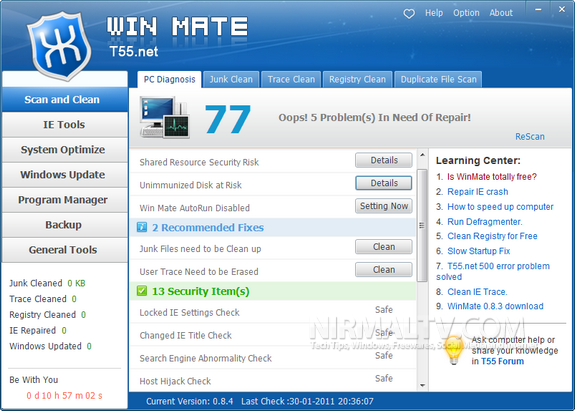
Task: Open the Option menu
Action: pos(466,13)
